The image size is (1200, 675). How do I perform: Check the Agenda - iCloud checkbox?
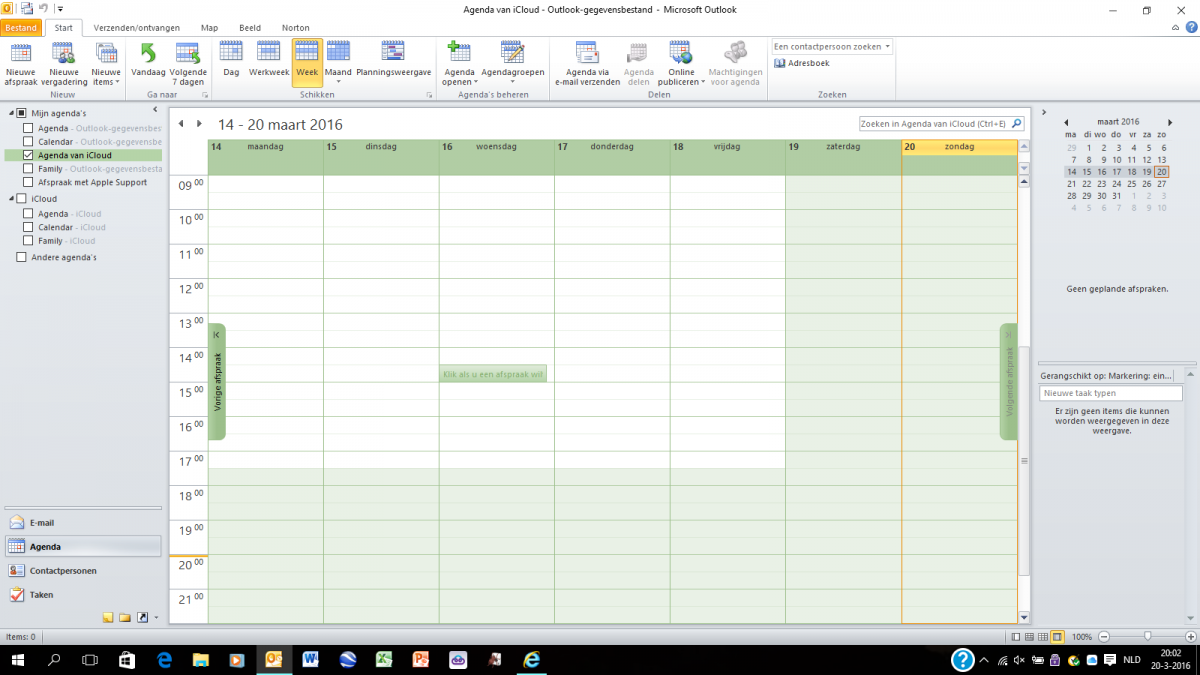click(28, 213)
